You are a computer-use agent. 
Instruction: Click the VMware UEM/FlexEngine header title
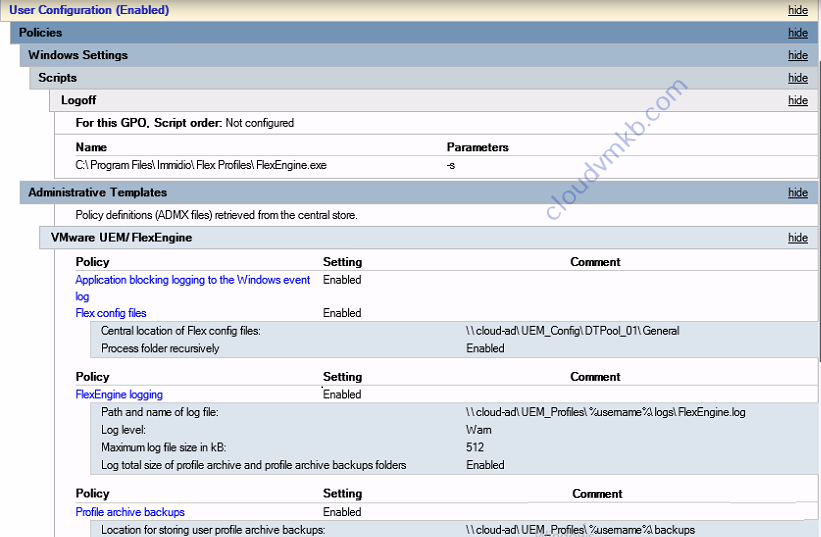point(121,238)
